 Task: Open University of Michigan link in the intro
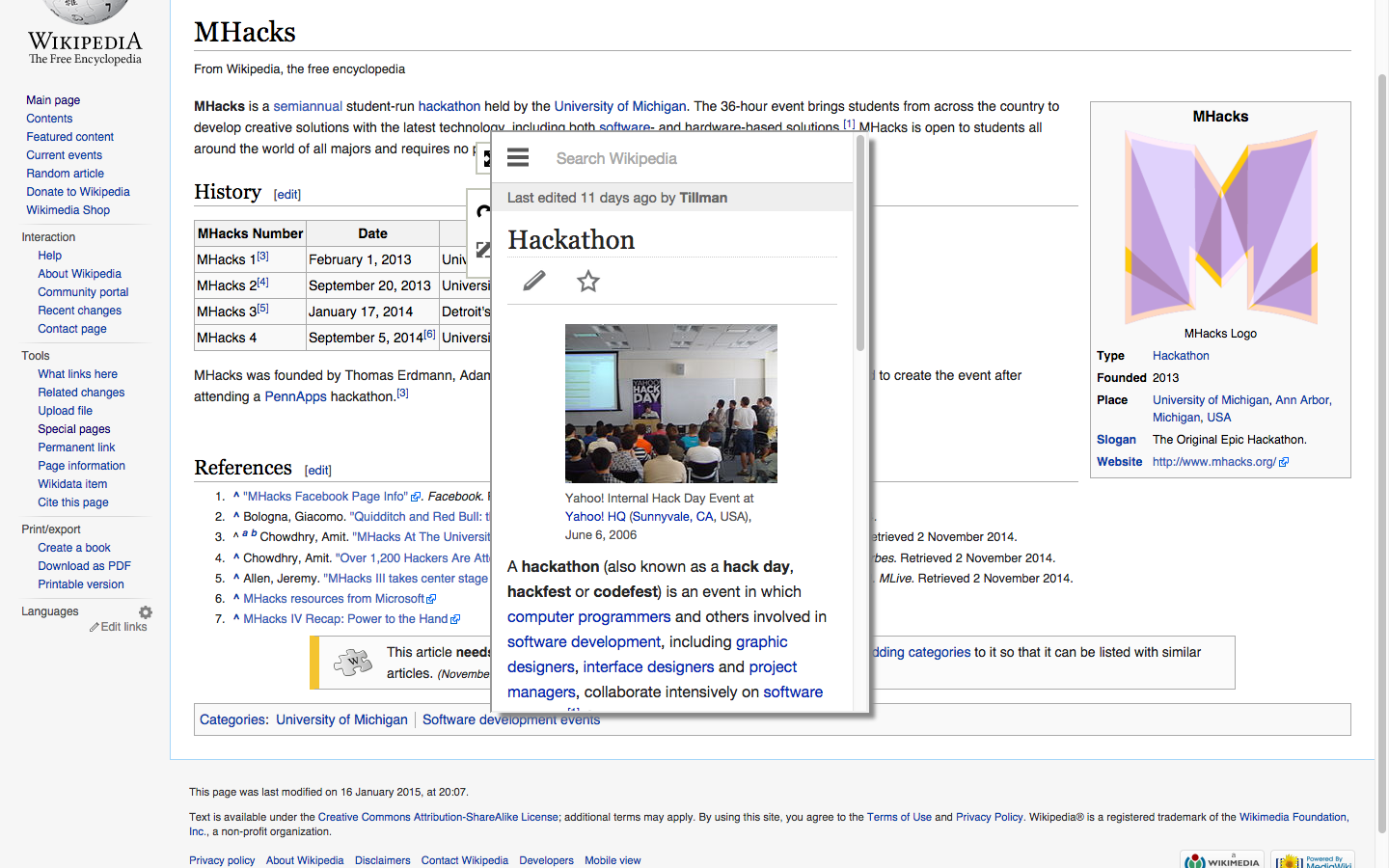coord(620,106)
